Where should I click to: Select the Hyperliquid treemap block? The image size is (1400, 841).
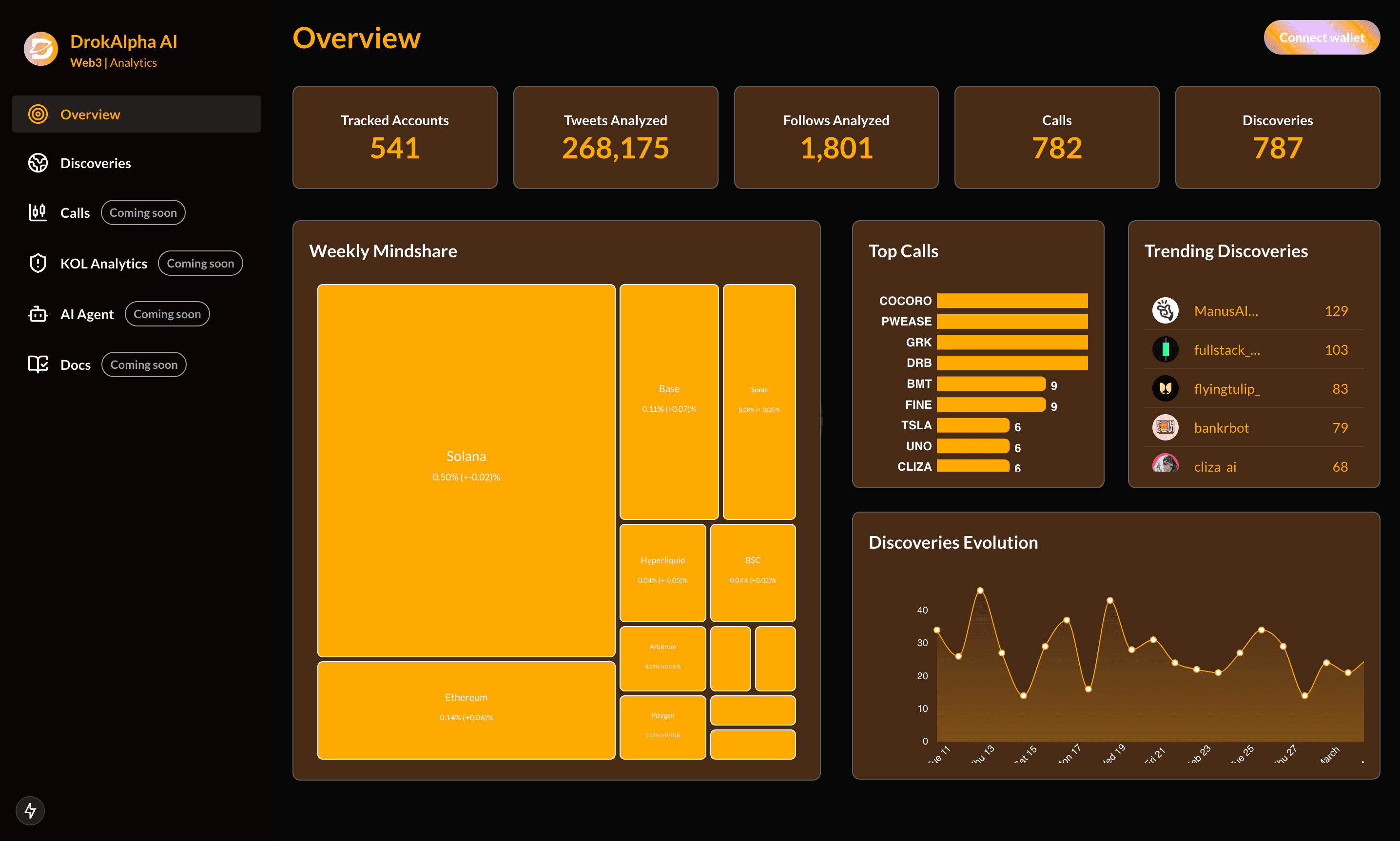662,573
